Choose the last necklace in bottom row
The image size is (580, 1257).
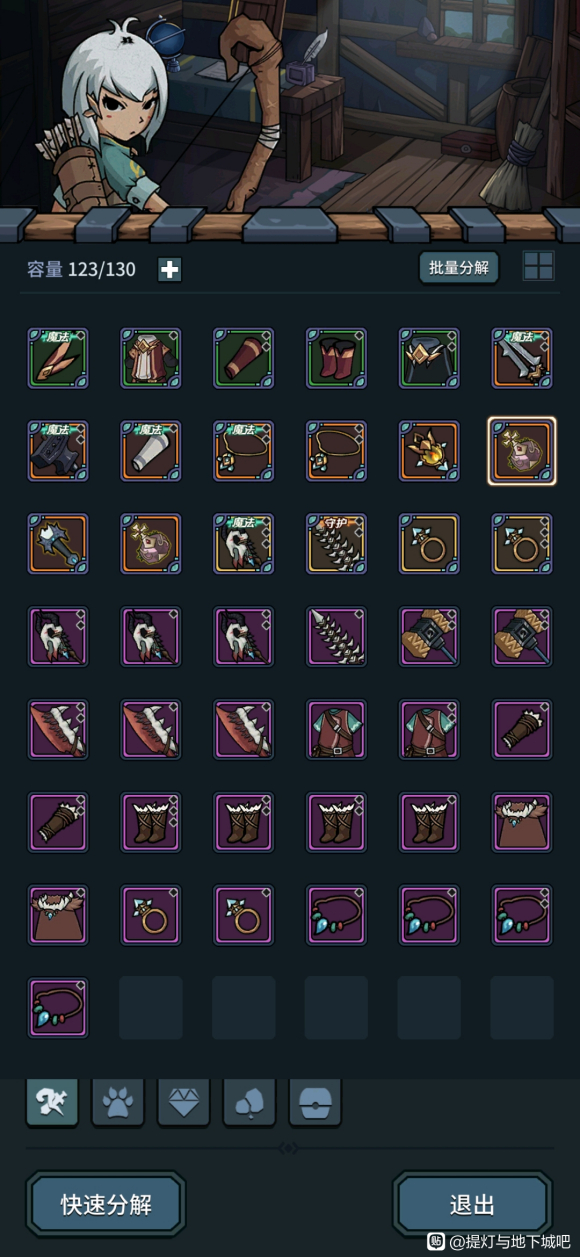point(58,1008)
